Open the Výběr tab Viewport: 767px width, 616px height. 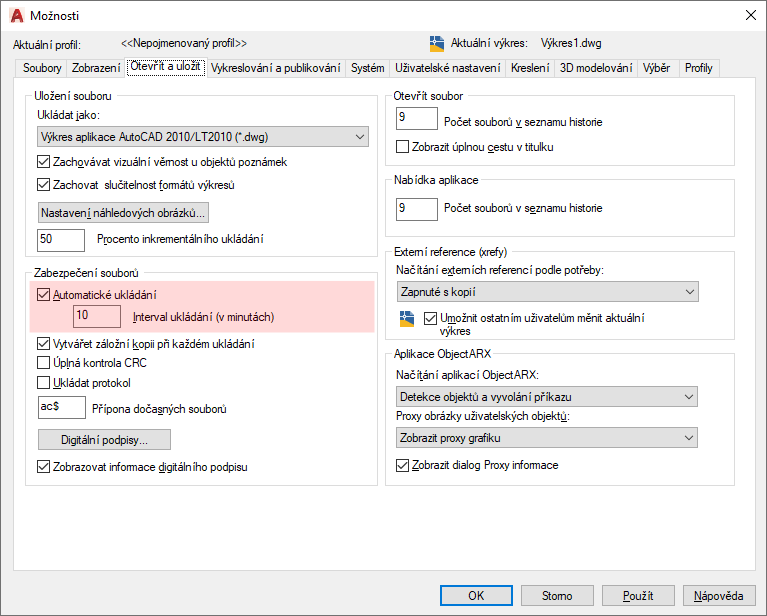656,68
